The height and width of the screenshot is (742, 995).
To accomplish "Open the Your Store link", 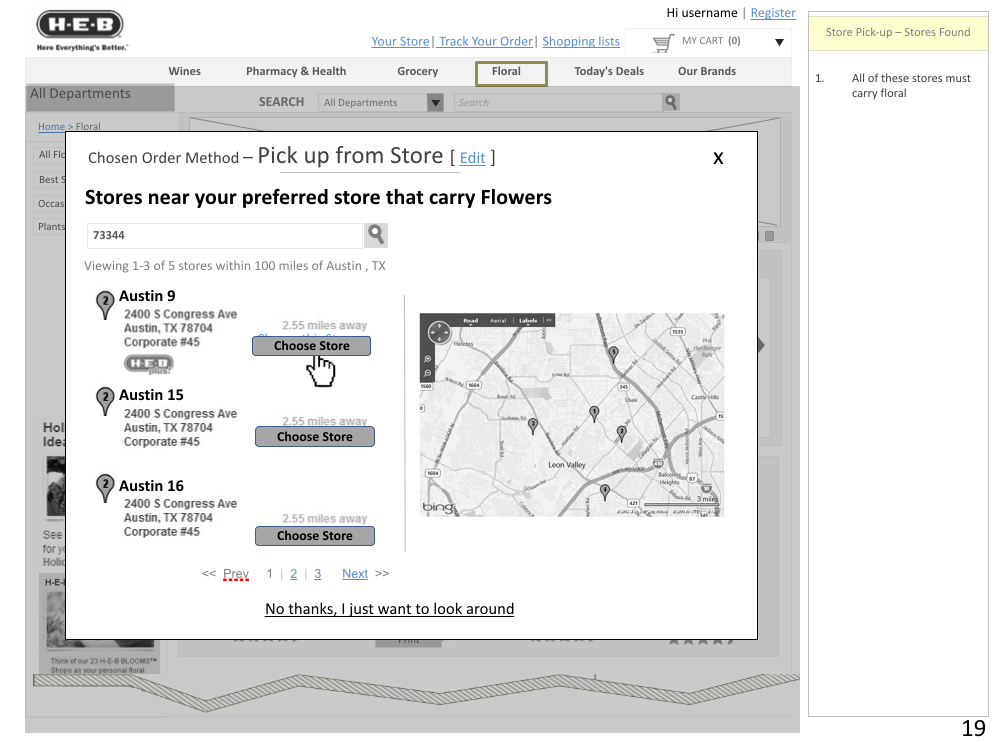I will (400, 41).
